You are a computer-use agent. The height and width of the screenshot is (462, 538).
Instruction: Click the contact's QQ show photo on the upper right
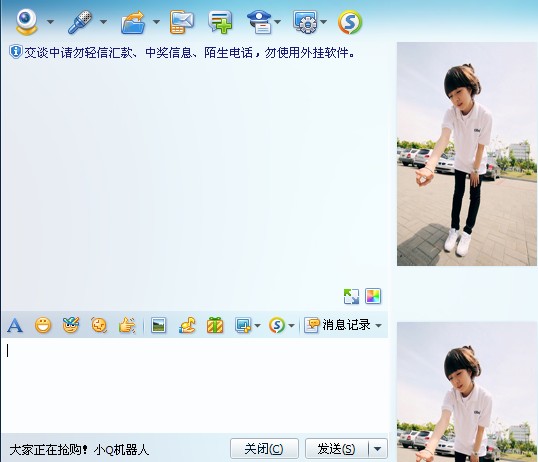click(467, 154)
